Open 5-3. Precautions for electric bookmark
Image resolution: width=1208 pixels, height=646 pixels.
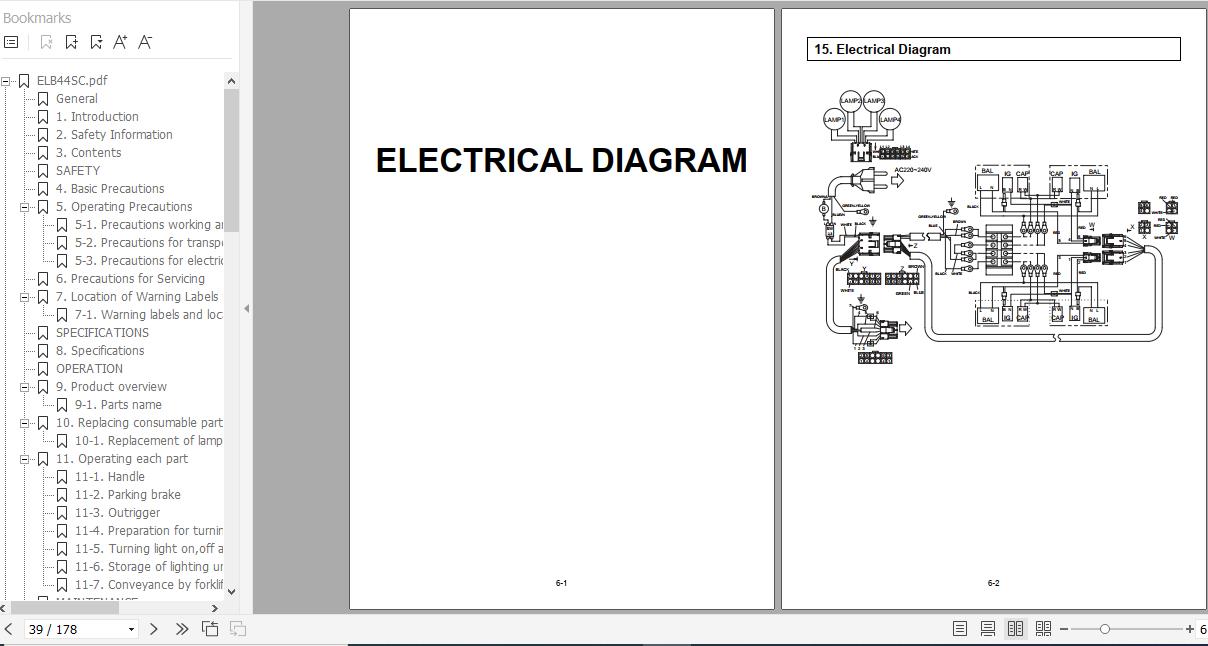[149, 261]
